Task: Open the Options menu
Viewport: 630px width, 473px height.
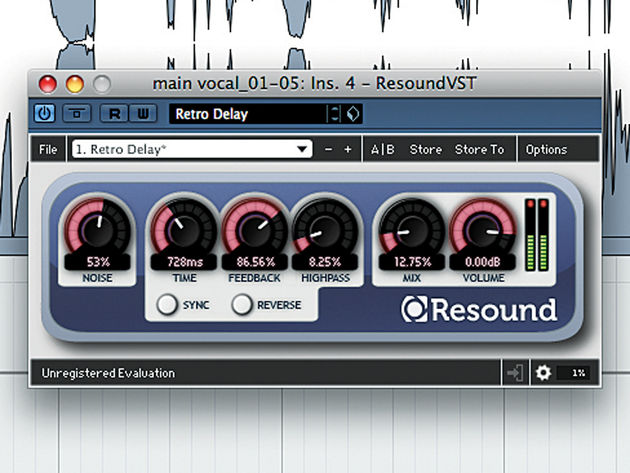Action: pyautogui.click(x=546, y=149)
